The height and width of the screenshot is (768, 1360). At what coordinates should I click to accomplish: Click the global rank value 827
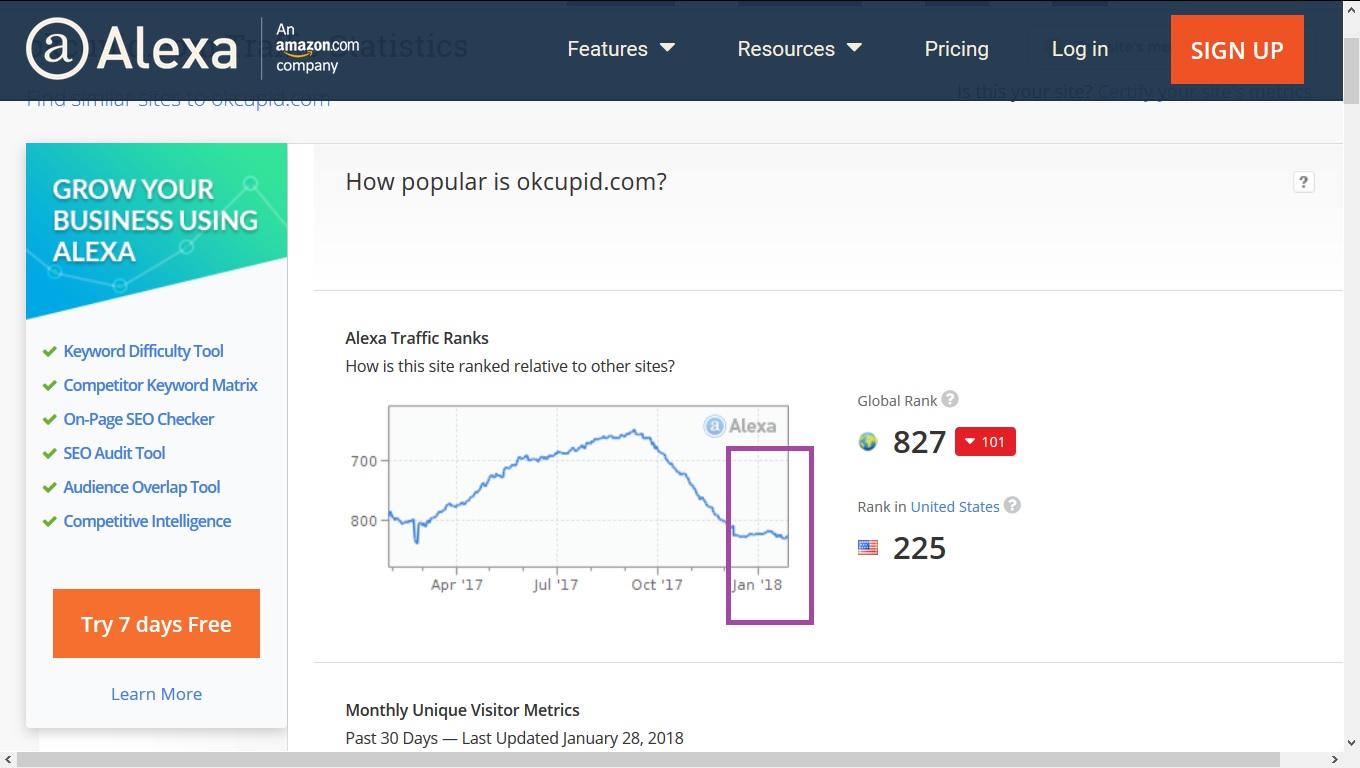click(x=919, y=442)
